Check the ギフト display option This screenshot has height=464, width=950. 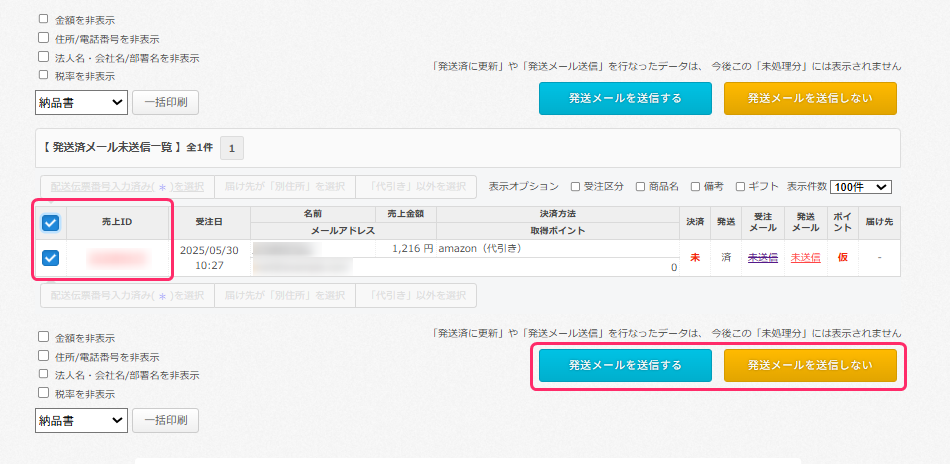740,186
